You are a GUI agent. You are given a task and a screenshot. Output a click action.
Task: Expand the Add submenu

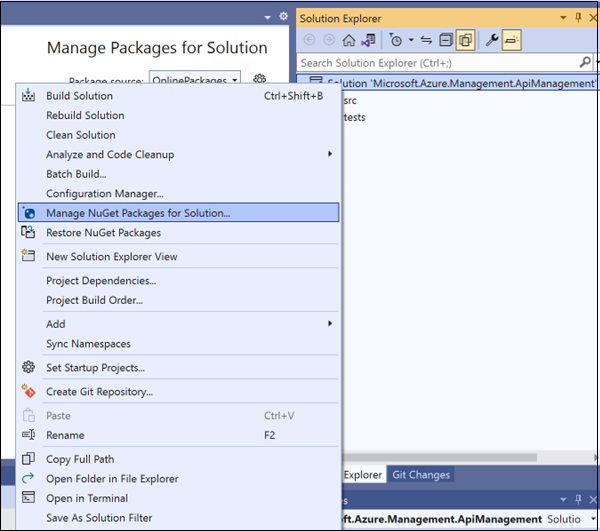tap(178, 324)
